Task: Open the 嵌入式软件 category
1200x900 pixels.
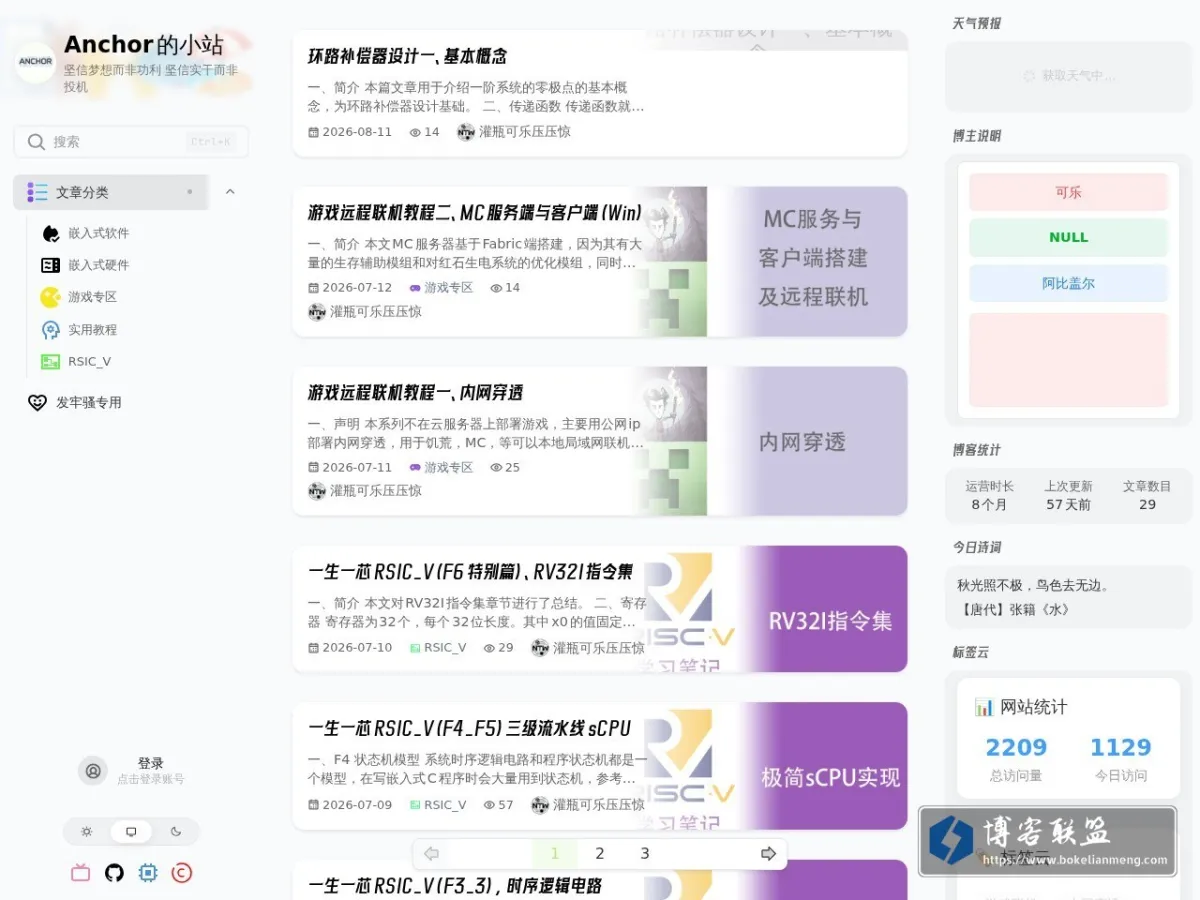Action: [x=99, y=233]
